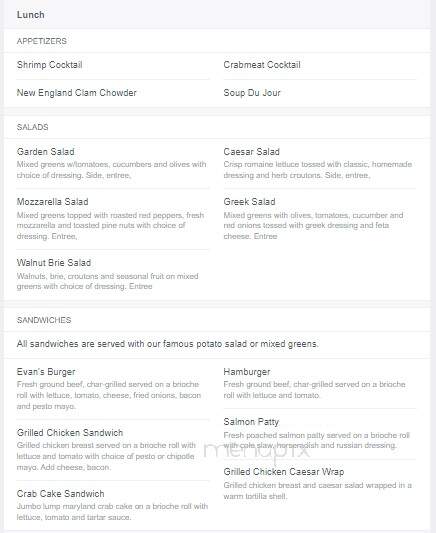Pick the Salmon Patty sandwich
Viewport: 436px width, 533px height.
click(251, 422)
